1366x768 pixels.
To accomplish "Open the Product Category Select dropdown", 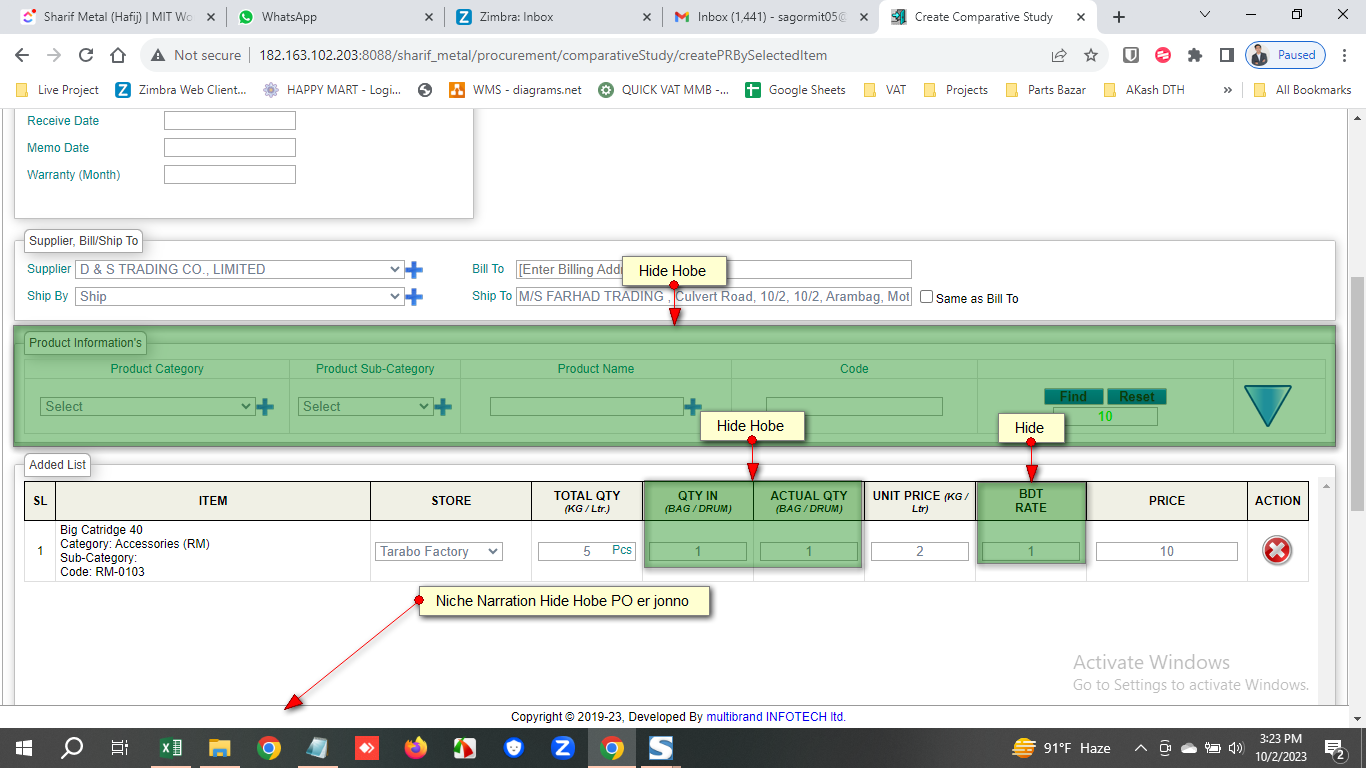I will coord(148,407).
